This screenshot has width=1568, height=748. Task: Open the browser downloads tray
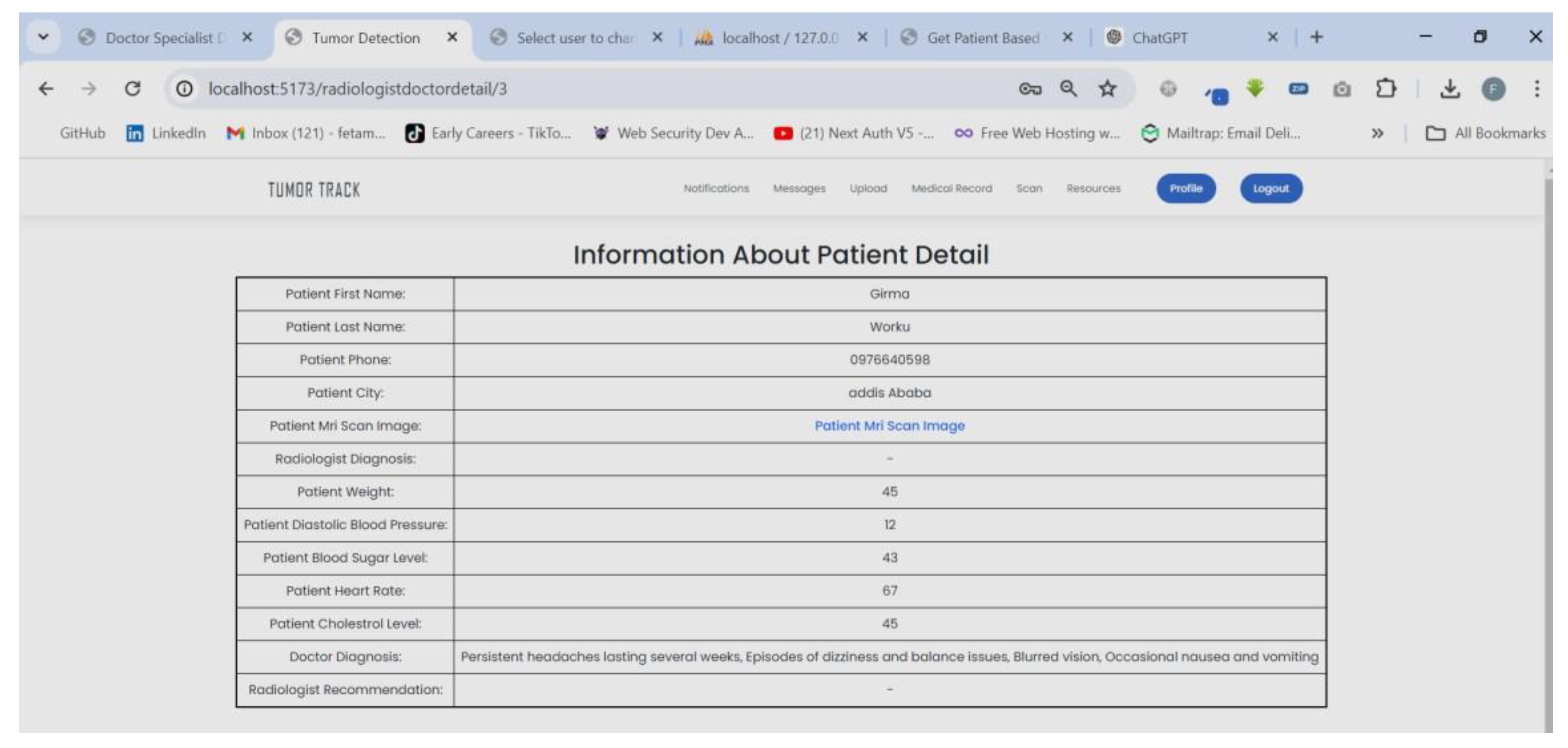click(1450, 89)
